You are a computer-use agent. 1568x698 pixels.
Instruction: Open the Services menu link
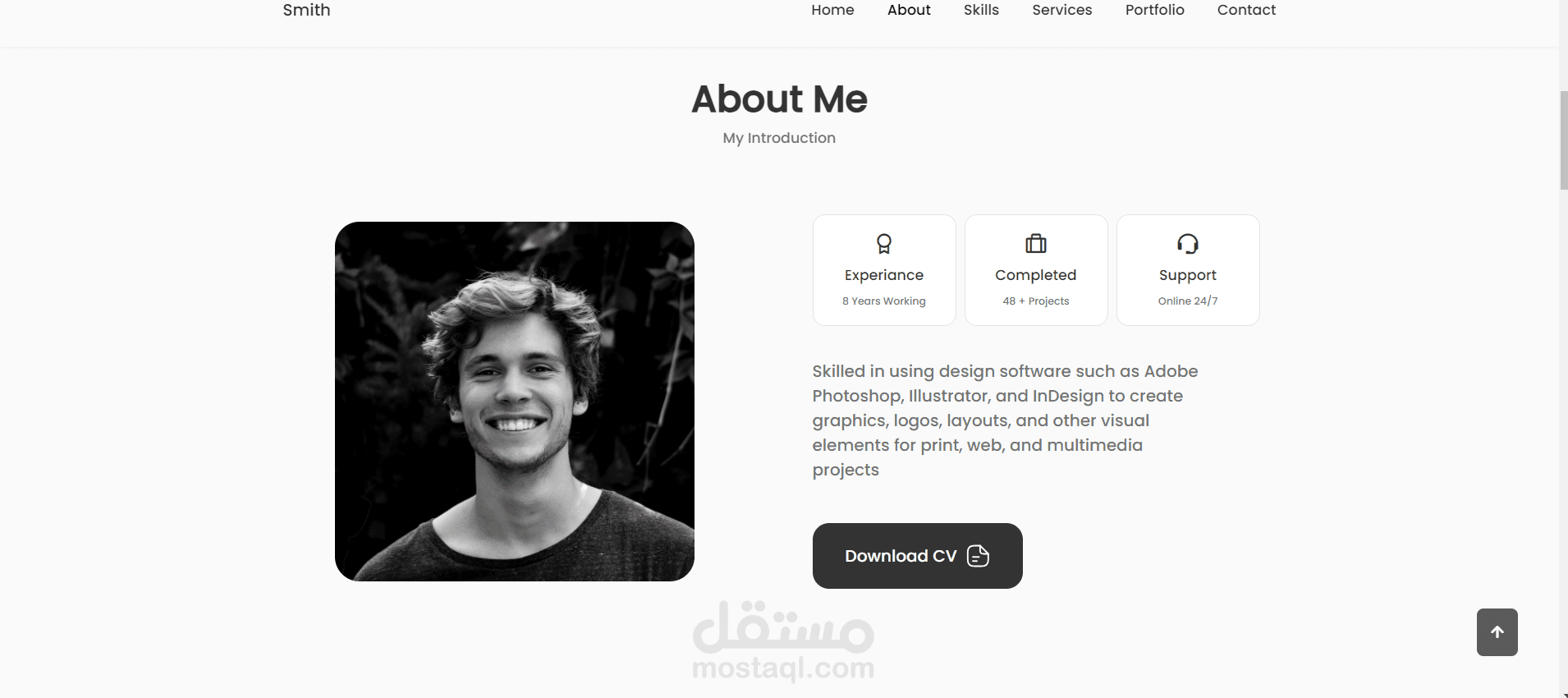click(1062, 10)
